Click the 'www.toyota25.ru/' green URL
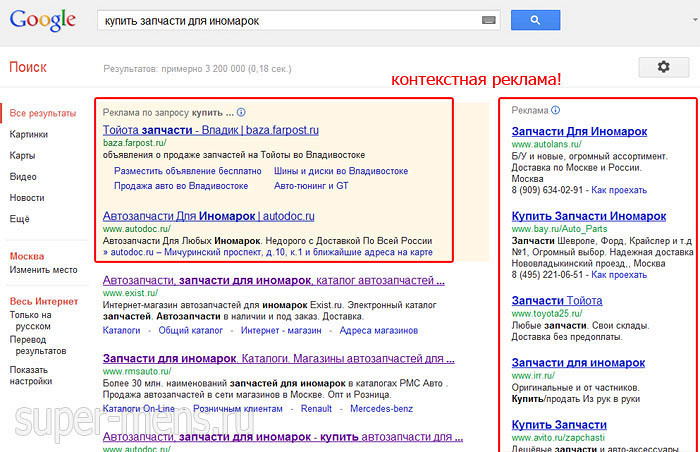Viewport: 700px width, 452px height. coord(547,313)
